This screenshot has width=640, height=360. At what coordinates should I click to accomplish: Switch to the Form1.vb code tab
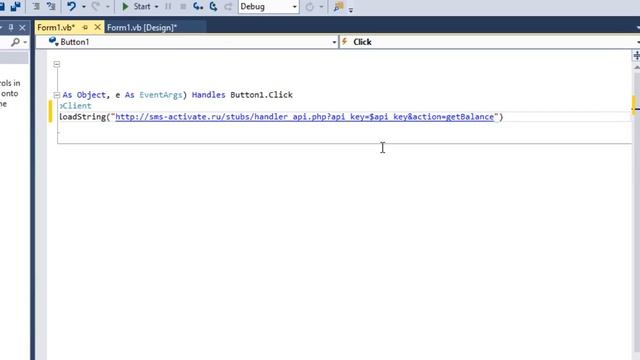[x=56, y=27]
